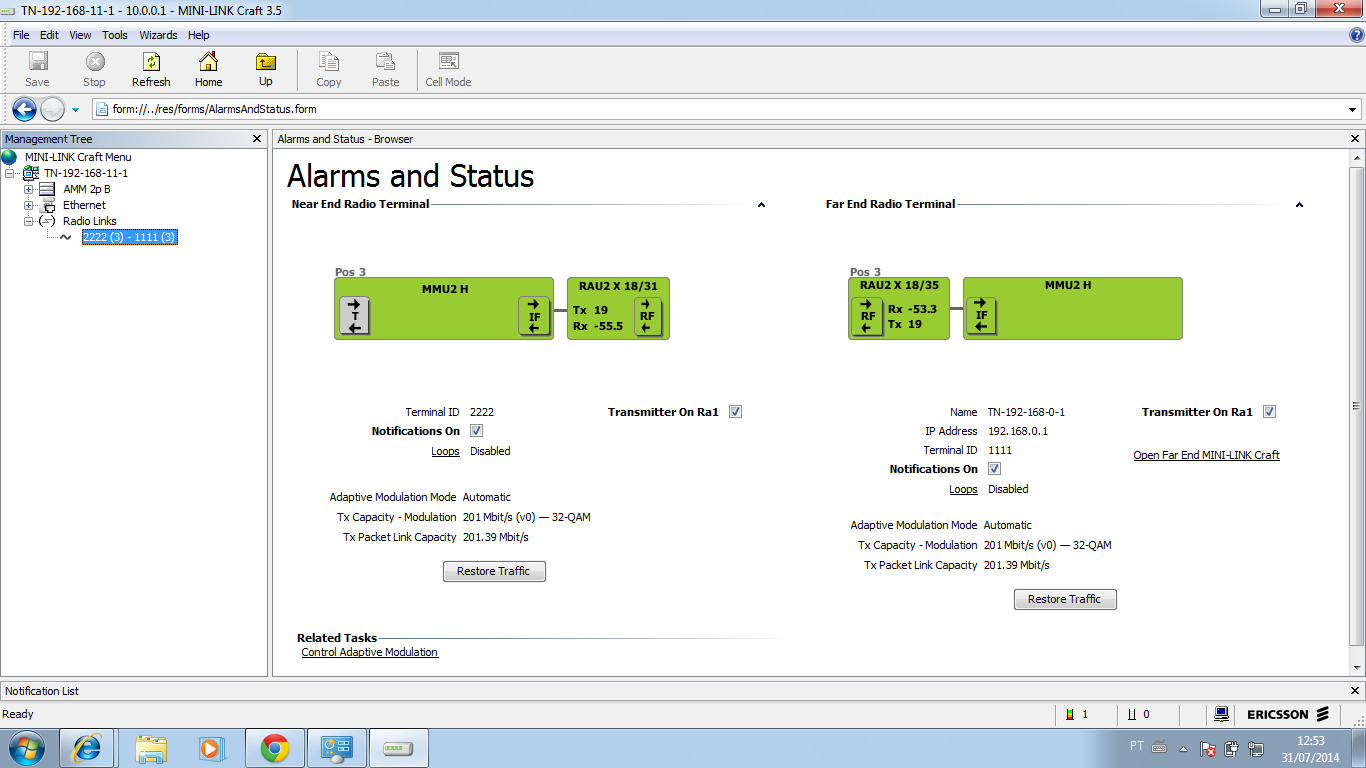Toggle near-end Notifications On checkbox
The image size is (1366, 768).
point(476,431)
